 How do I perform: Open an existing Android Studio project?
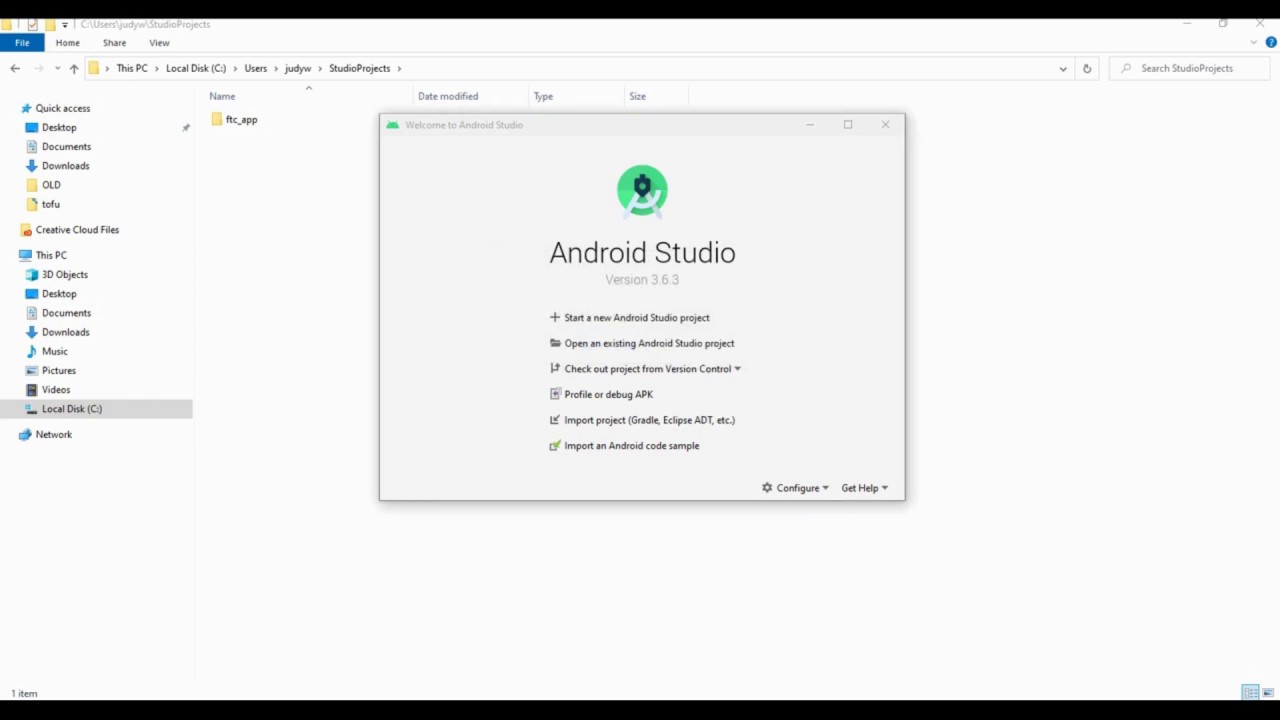(x=649, y=343)
